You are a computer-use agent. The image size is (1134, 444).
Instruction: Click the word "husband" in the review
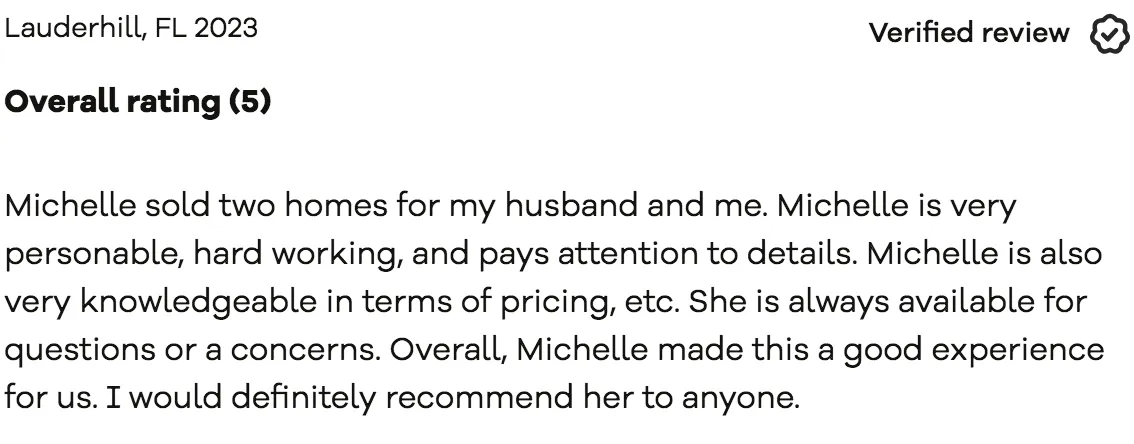583,207
